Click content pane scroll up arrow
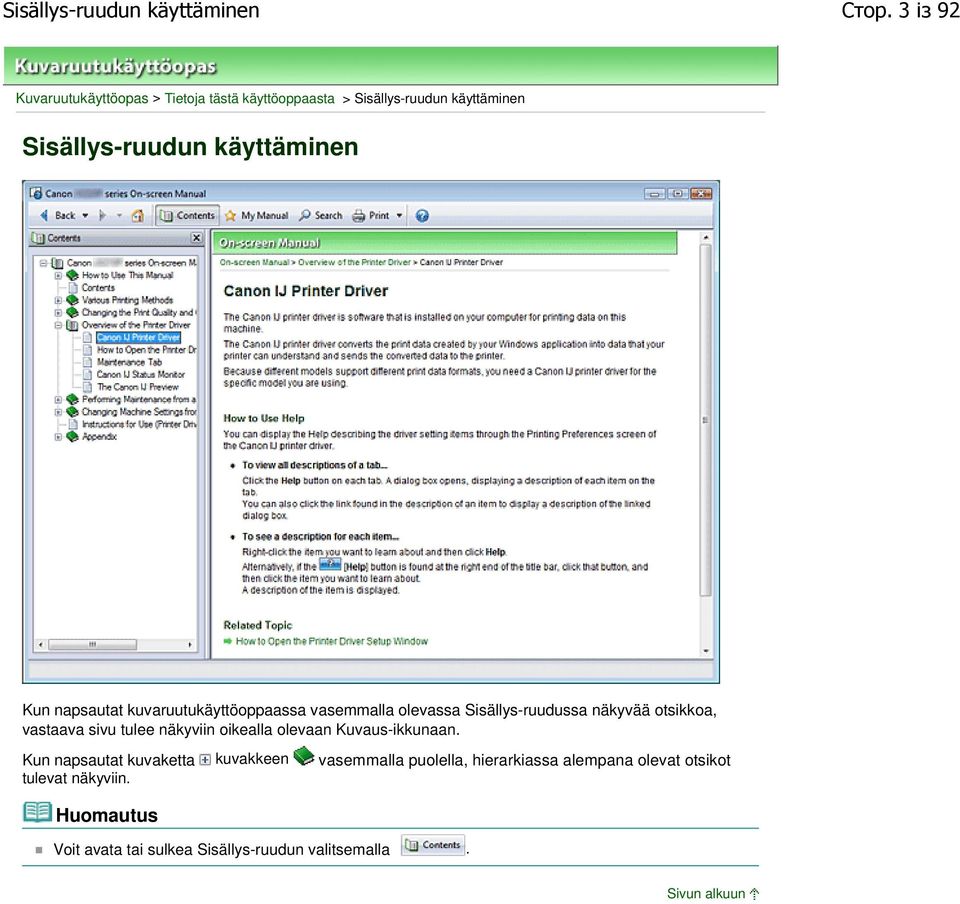960x904 pixels. point(706,237)
